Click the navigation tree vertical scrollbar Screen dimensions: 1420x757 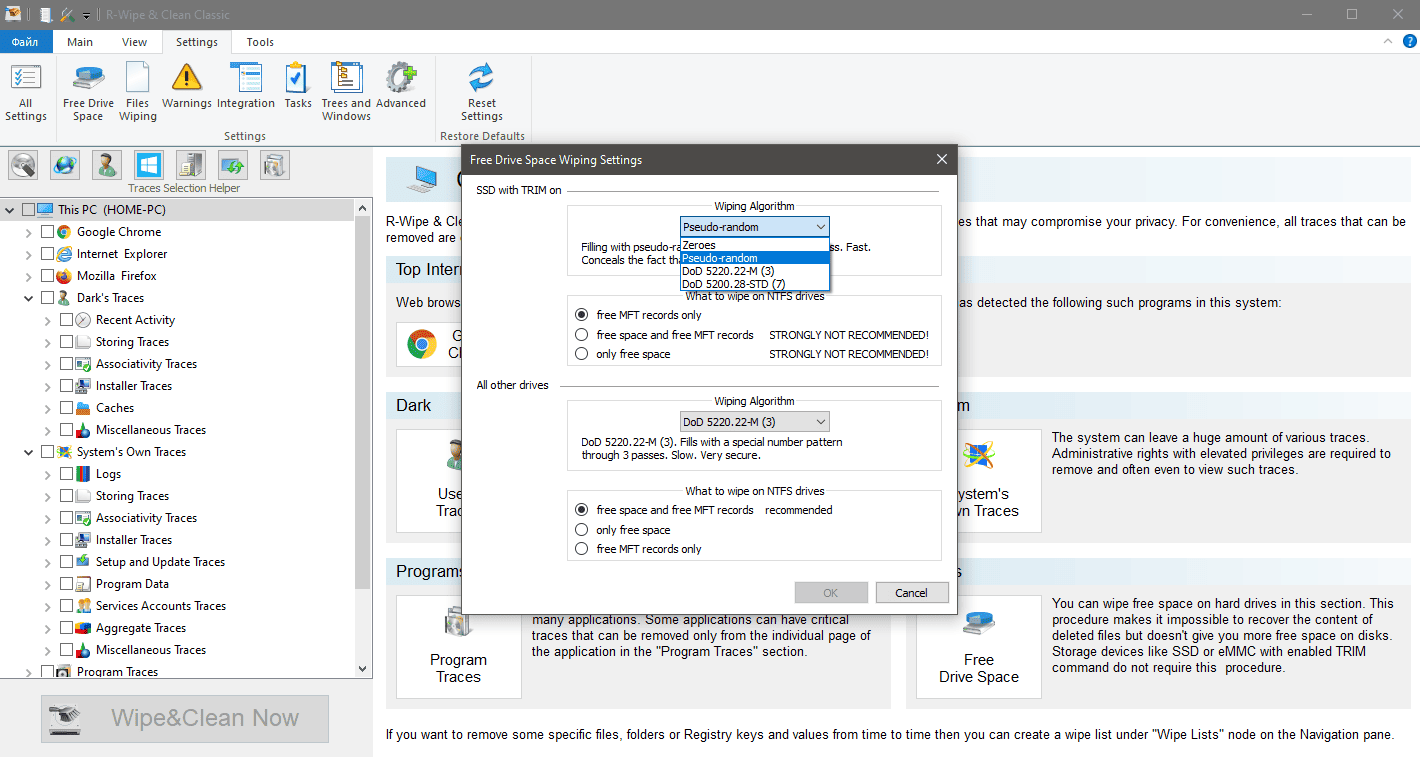(363, 403)
